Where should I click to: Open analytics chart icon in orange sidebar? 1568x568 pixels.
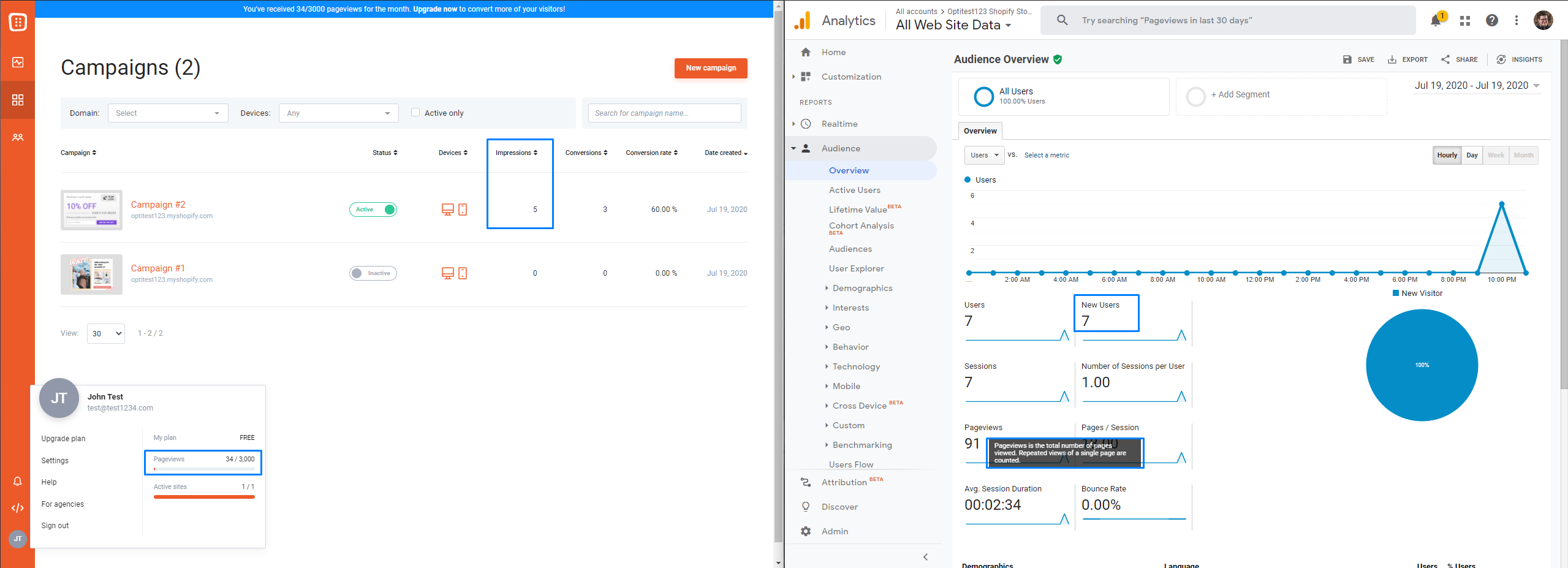coord(18,62)
